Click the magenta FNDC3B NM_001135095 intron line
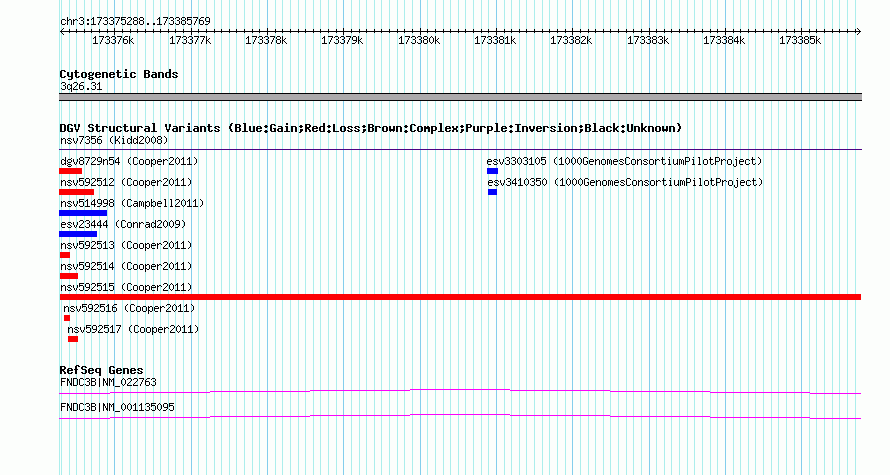890x475 pixels. [460, 417]
